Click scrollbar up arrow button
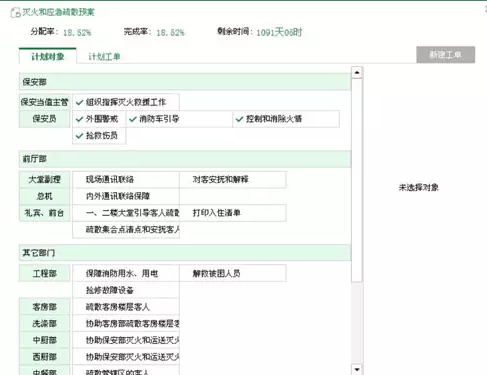487x375 pixels. tap(357, 72)
